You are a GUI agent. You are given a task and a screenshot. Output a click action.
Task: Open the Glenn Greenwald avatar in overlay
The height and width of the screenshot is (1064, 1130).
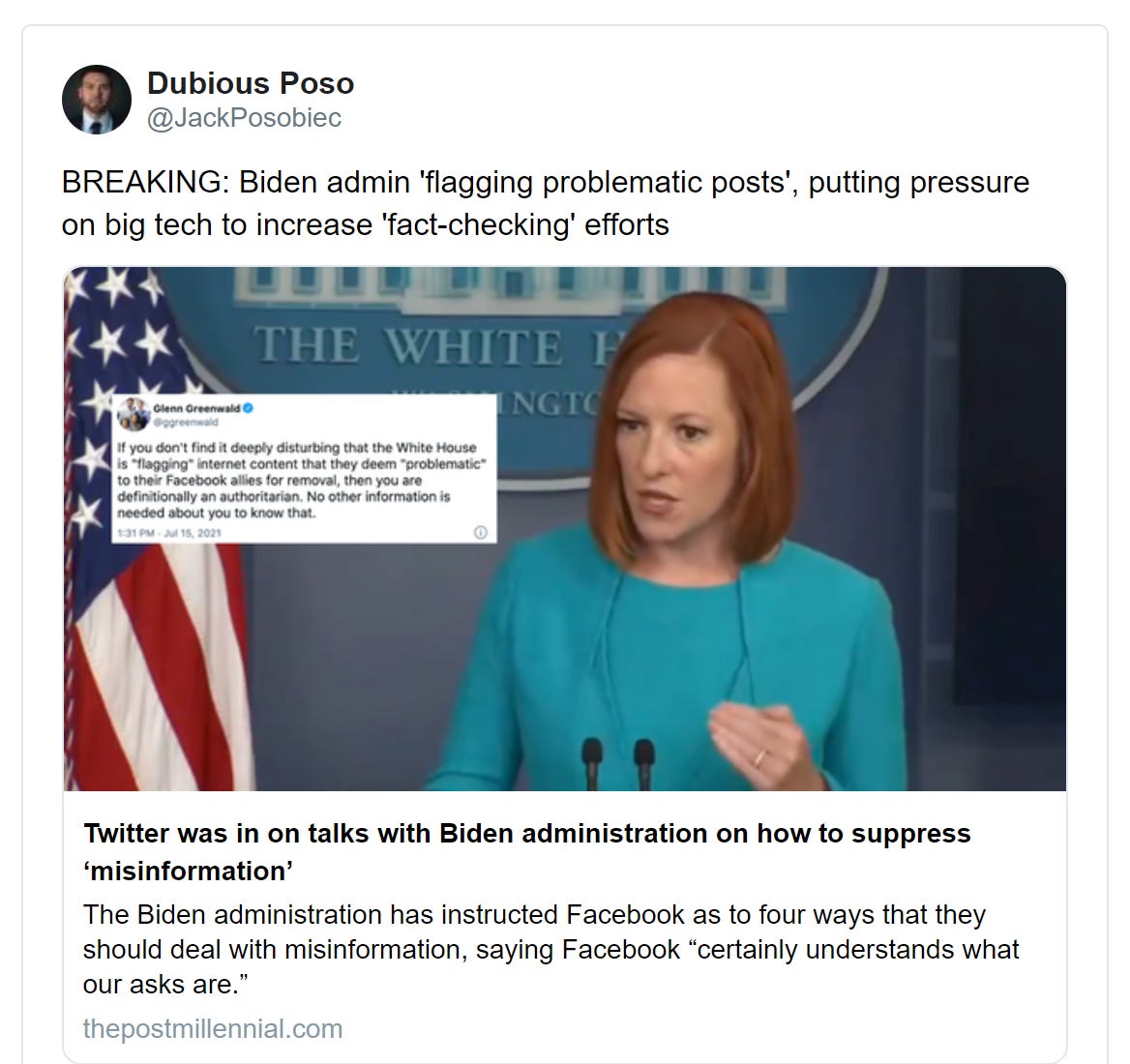point(134,413)
